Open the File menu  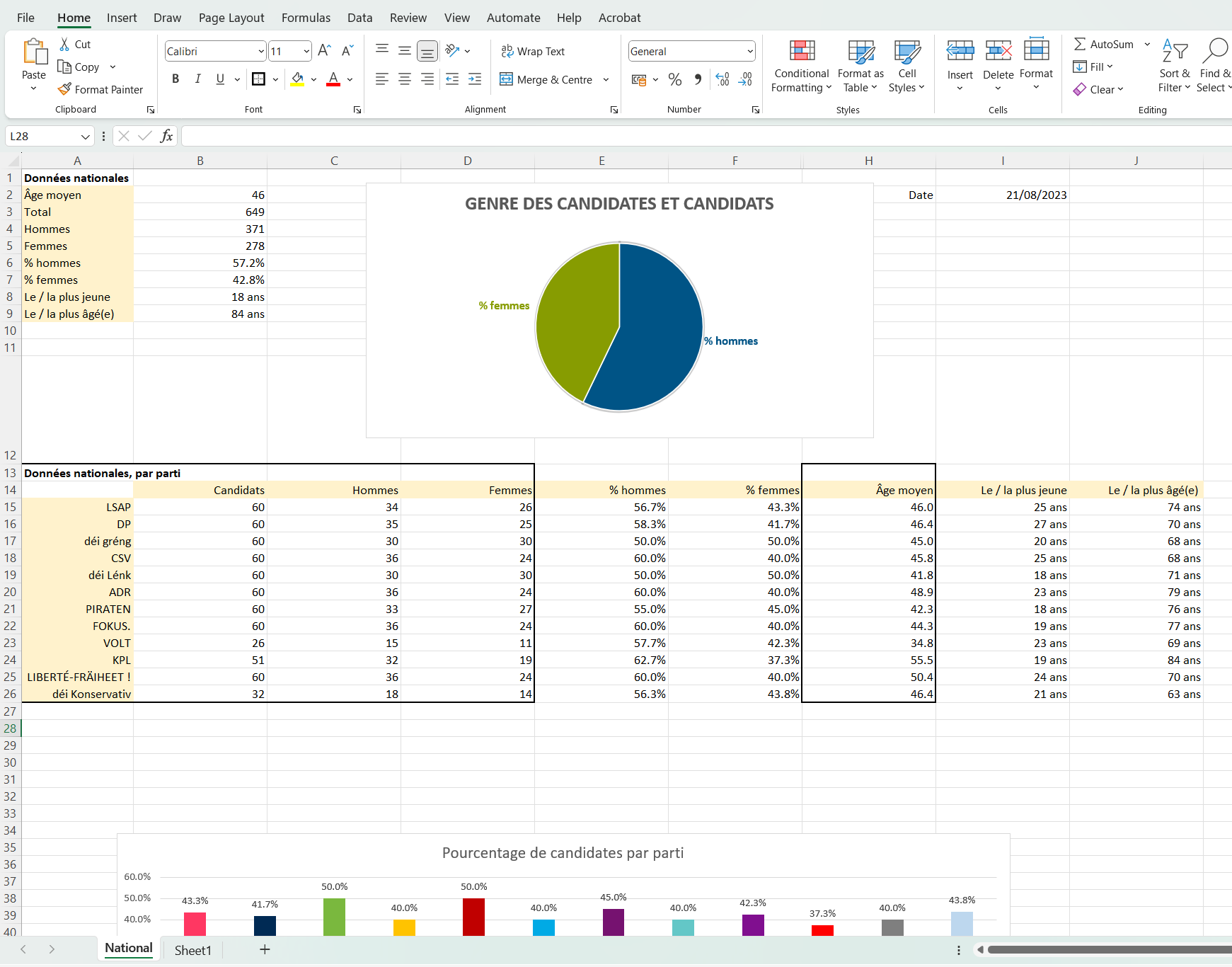25,18
